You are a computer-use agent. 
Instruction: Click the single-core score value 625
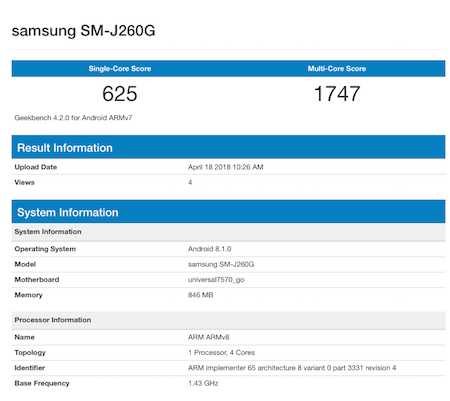(120, 94)
